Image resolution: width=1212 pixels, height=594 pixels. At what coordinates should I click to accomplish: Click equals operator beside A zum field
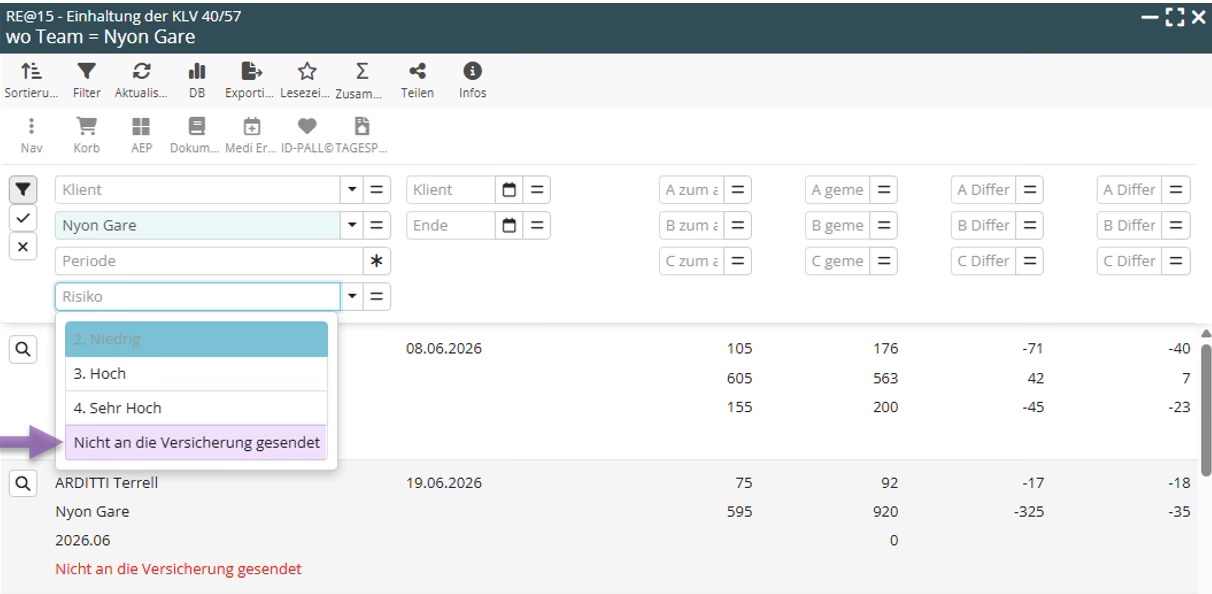[738, 190]
